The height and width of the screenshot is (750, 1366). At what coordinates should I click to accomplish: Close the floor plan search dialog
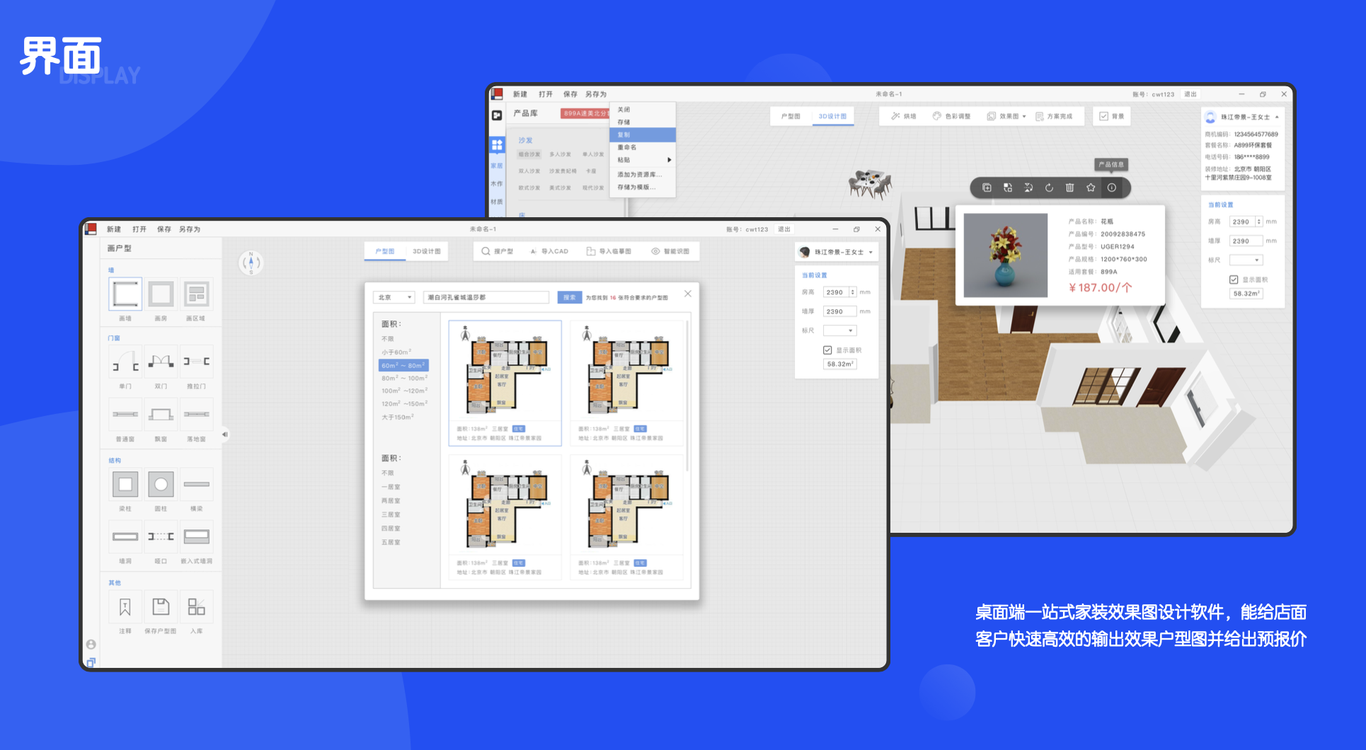pos(688,294)
